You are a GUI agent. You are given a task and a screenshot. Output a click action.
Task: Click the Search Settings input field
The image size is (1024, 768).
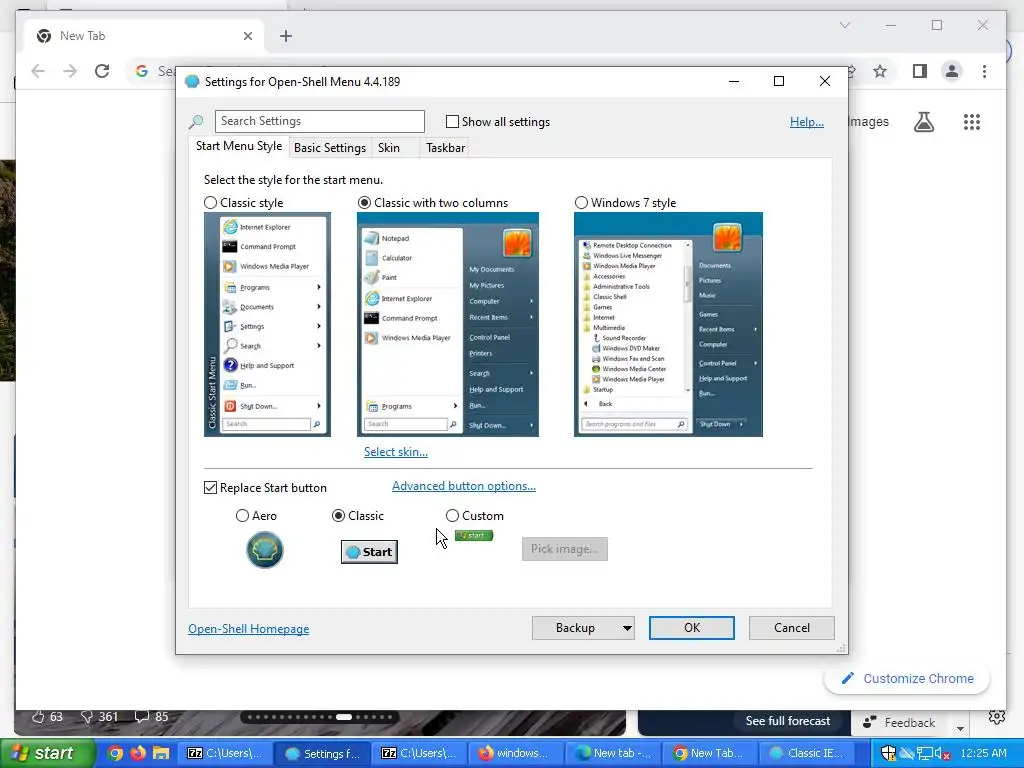319,121
